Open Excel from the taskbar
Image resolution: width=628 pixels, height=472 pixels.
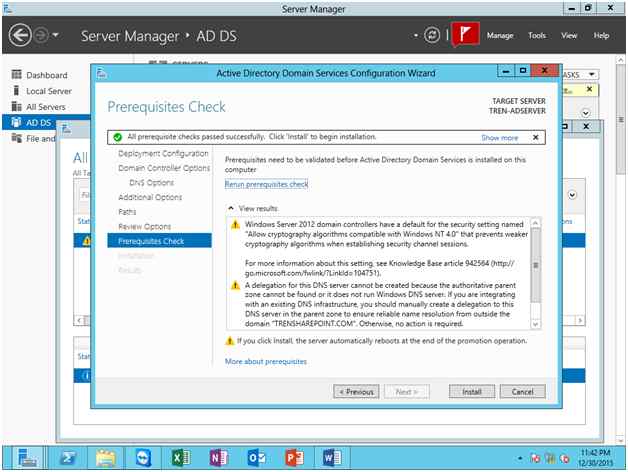click(x=181, y=458)
